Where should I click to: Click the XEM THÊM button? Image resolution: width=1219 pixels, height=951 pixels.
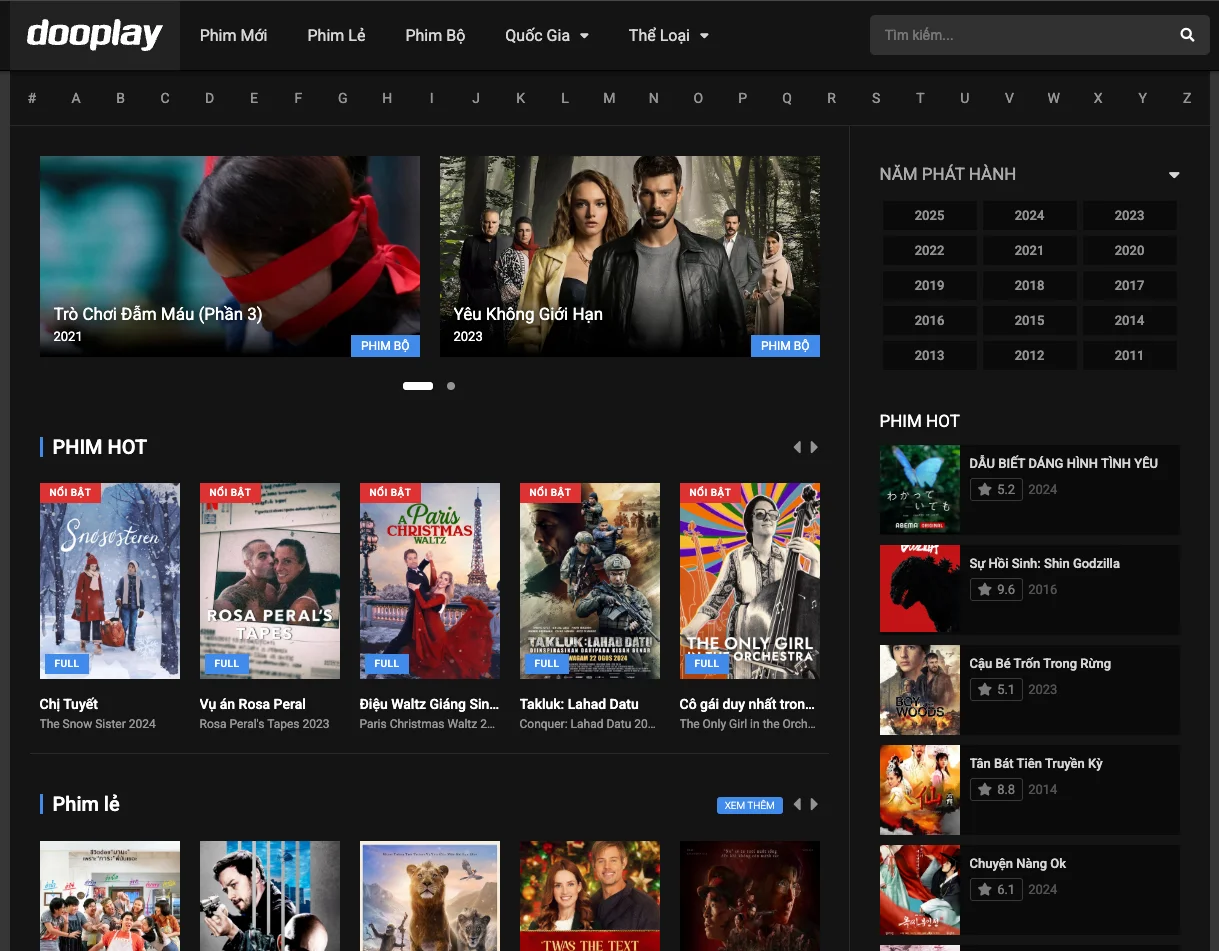click(749, 804)
